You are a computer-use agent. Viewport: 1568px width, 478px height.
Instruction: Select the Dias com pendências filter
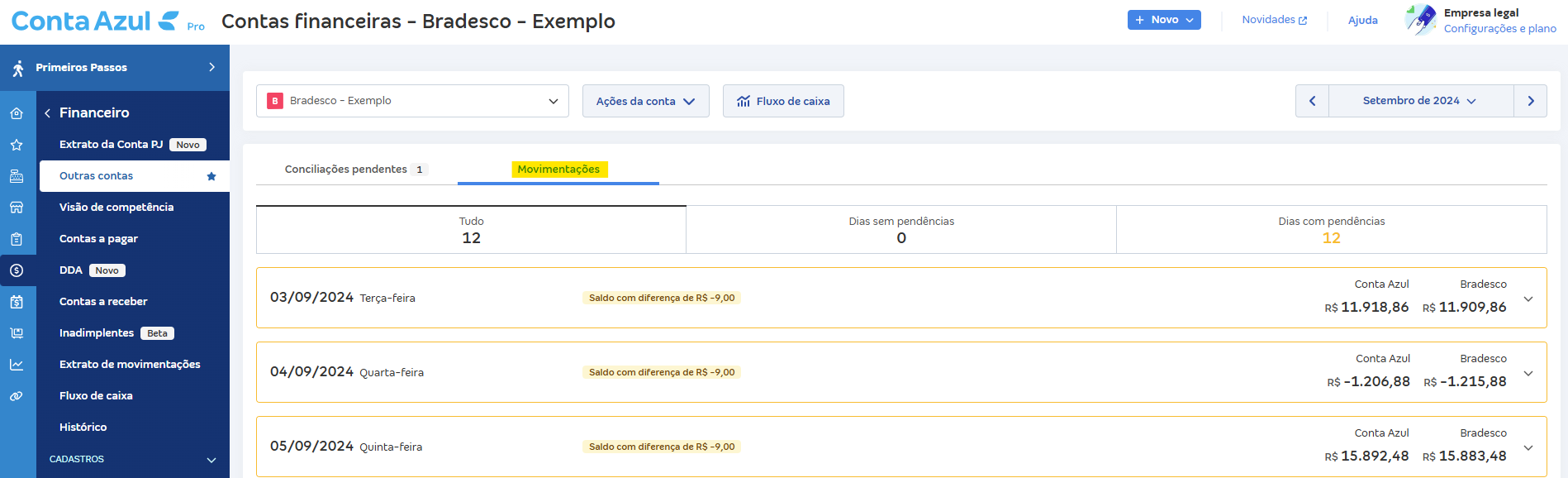(x=1332, y=230)
